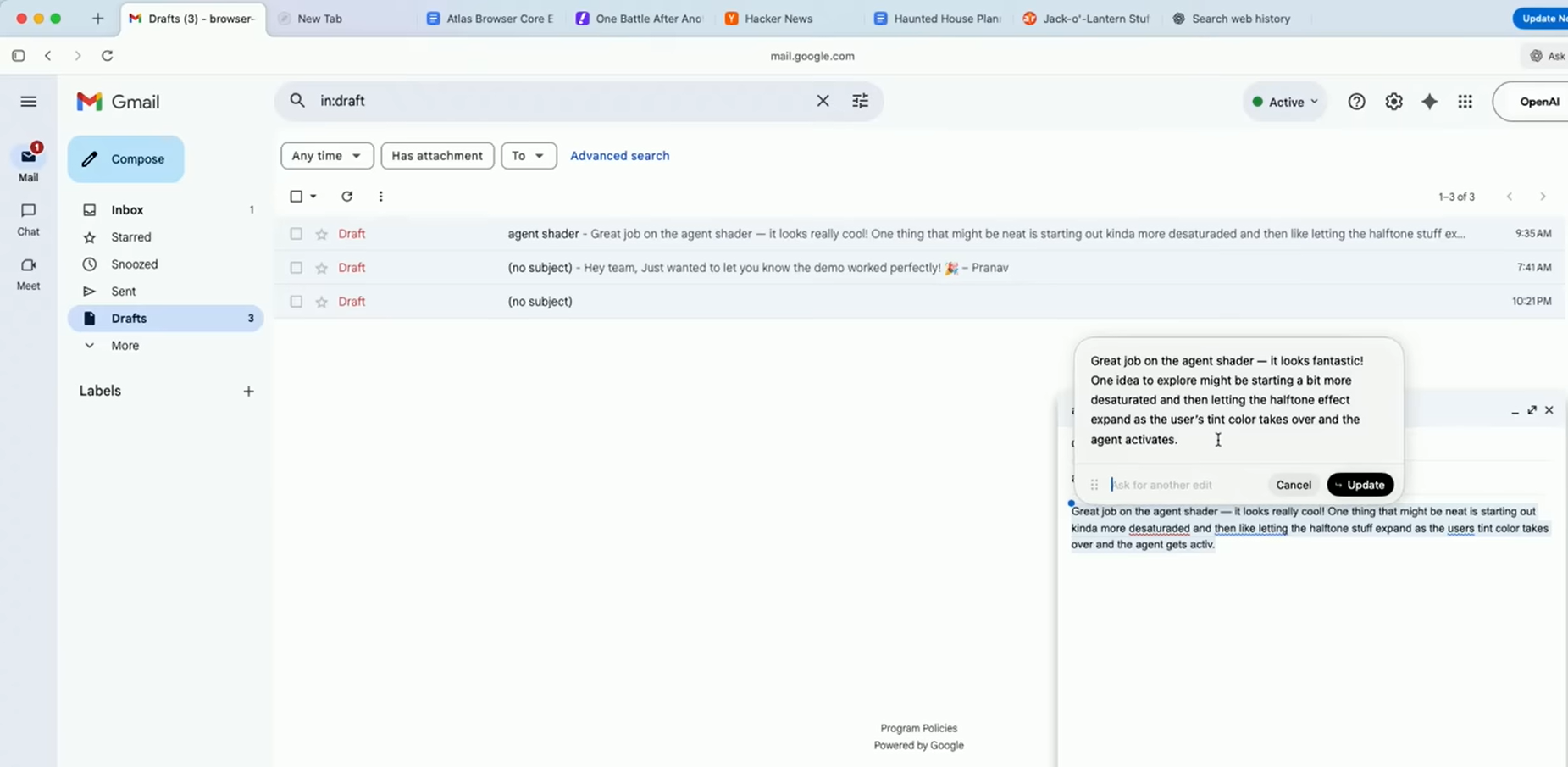
Task: Clear the in:draft search query
Action: [x=823, y=101]
